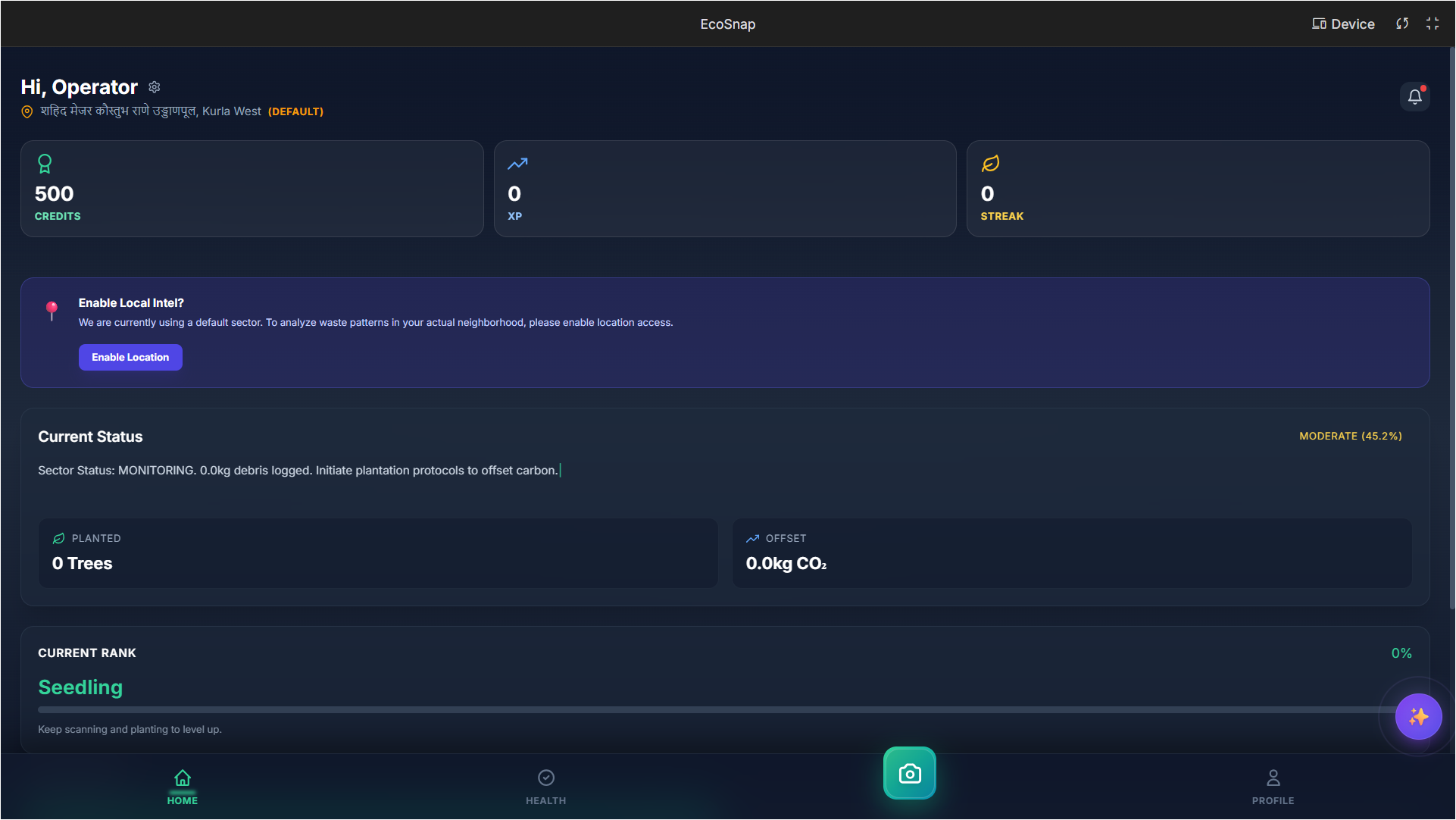The height and width of the screenshot is (820, 1456).
Task: Open the sparkle AI assistant button
Action: click(1418, 716)
